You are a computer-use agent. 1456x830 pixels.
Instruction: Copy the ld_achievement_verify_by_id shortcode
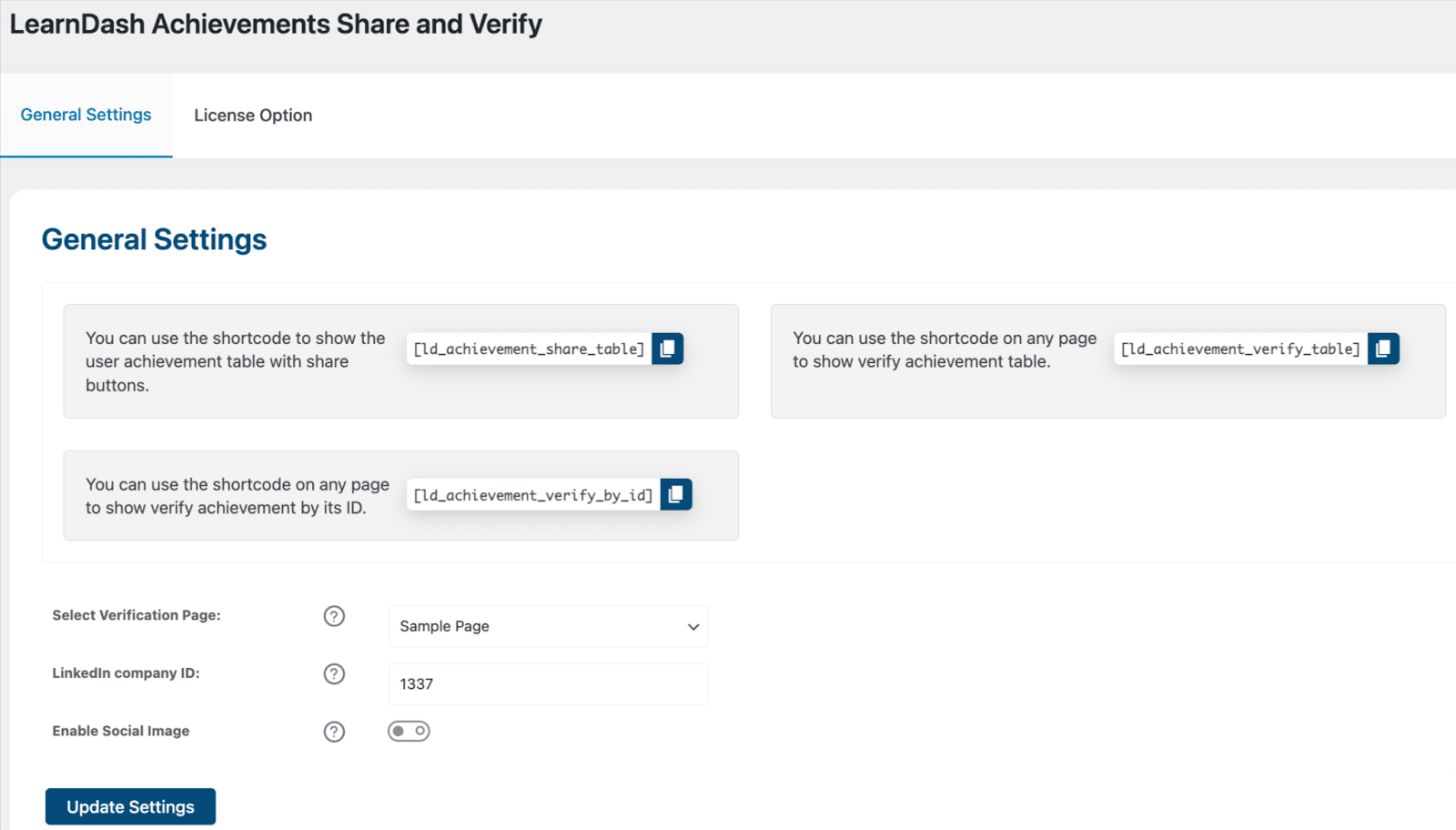676,494
